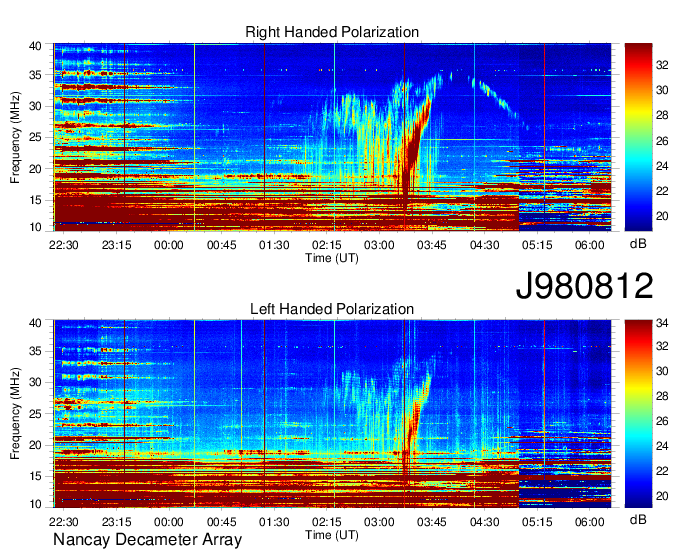Click the 35 MHz tick of Left Handed plot
This screenshot has width=680, height=552.
coord(36,351)
